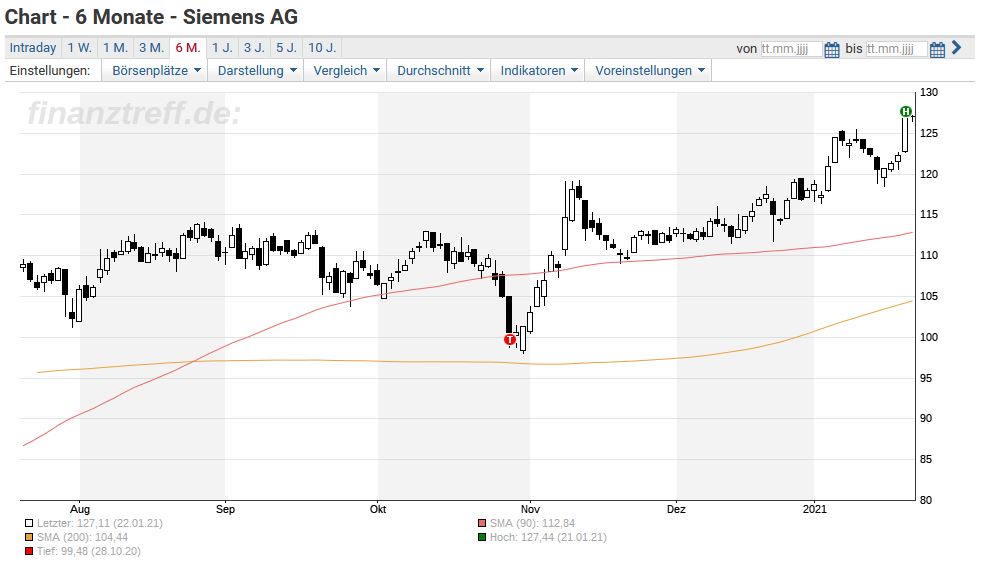
Task: Click the '2021' x-axis label
Action: [x=815, y=509]
